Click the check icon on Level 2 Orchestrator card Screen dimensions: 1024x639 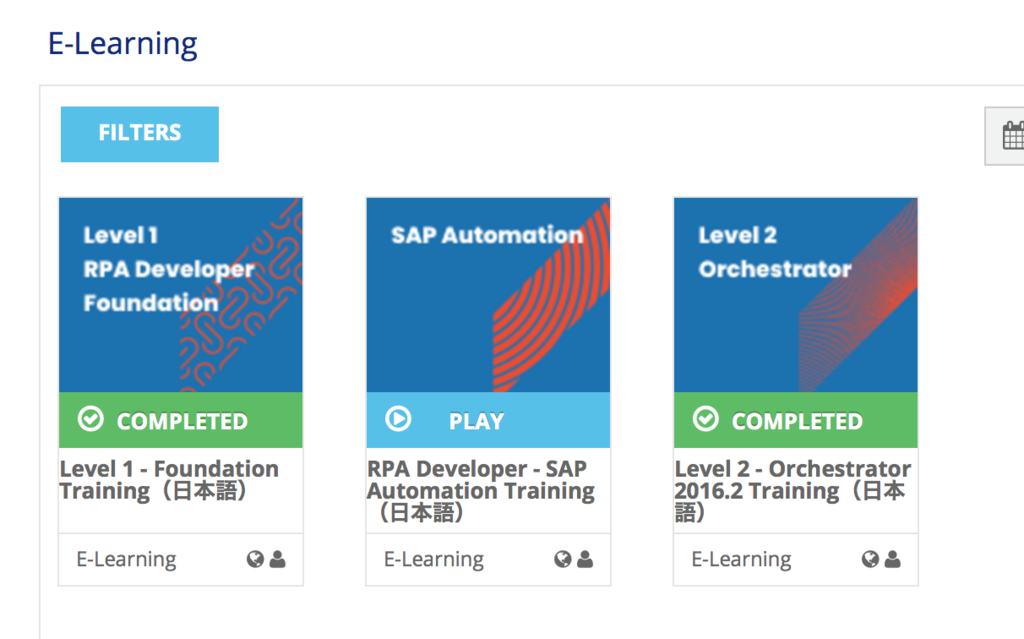706,419
